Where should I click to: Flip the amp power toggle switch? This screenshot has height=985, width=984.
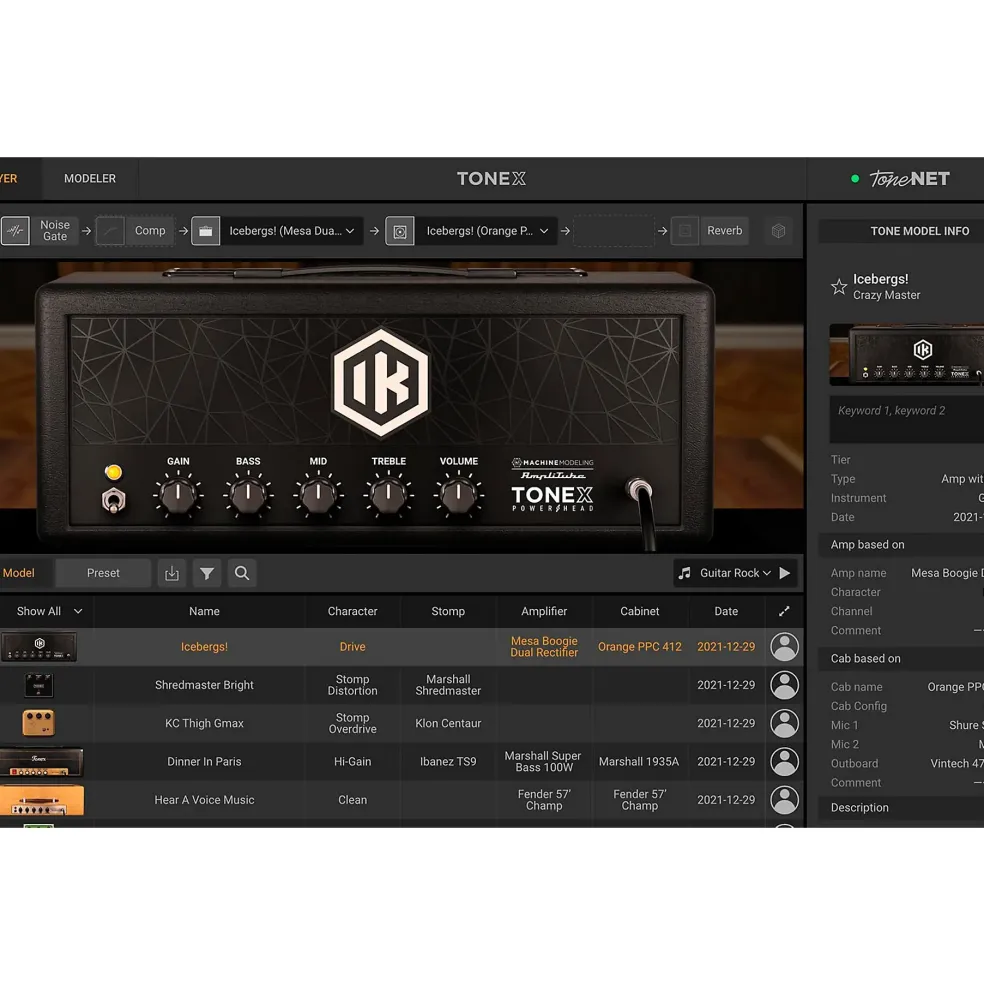pyautogui.click(x=113, y=500)
